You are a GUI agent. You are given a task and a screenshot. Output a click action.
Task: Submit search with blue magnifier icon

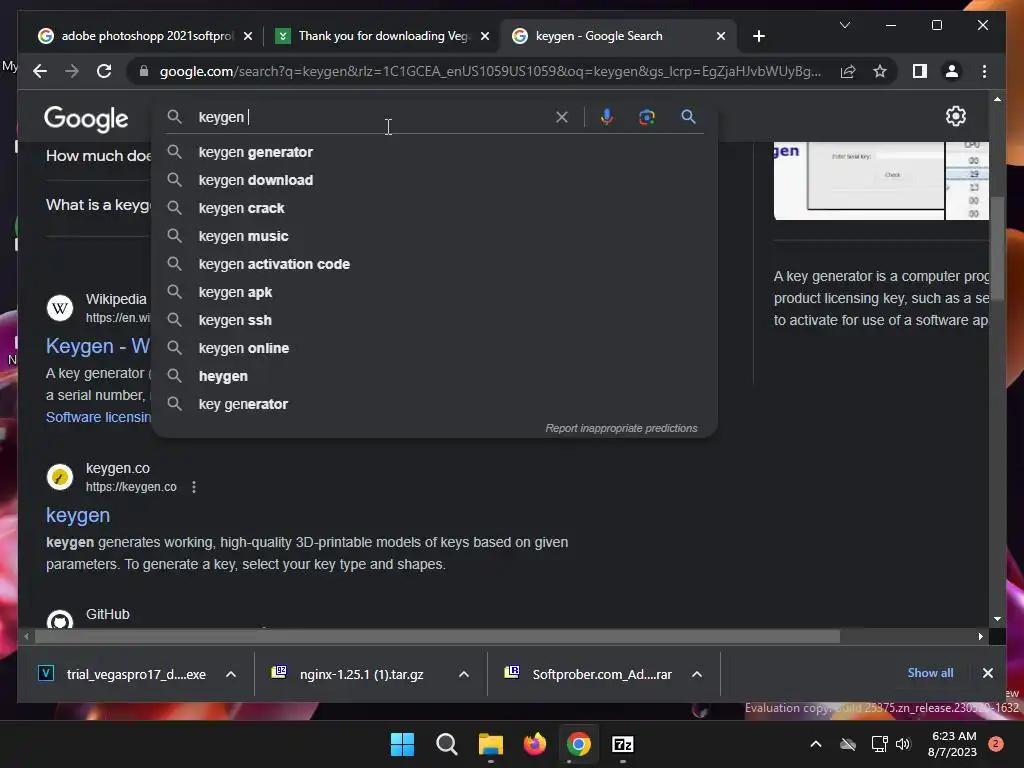pyautogui.click(x=688, y=117)
